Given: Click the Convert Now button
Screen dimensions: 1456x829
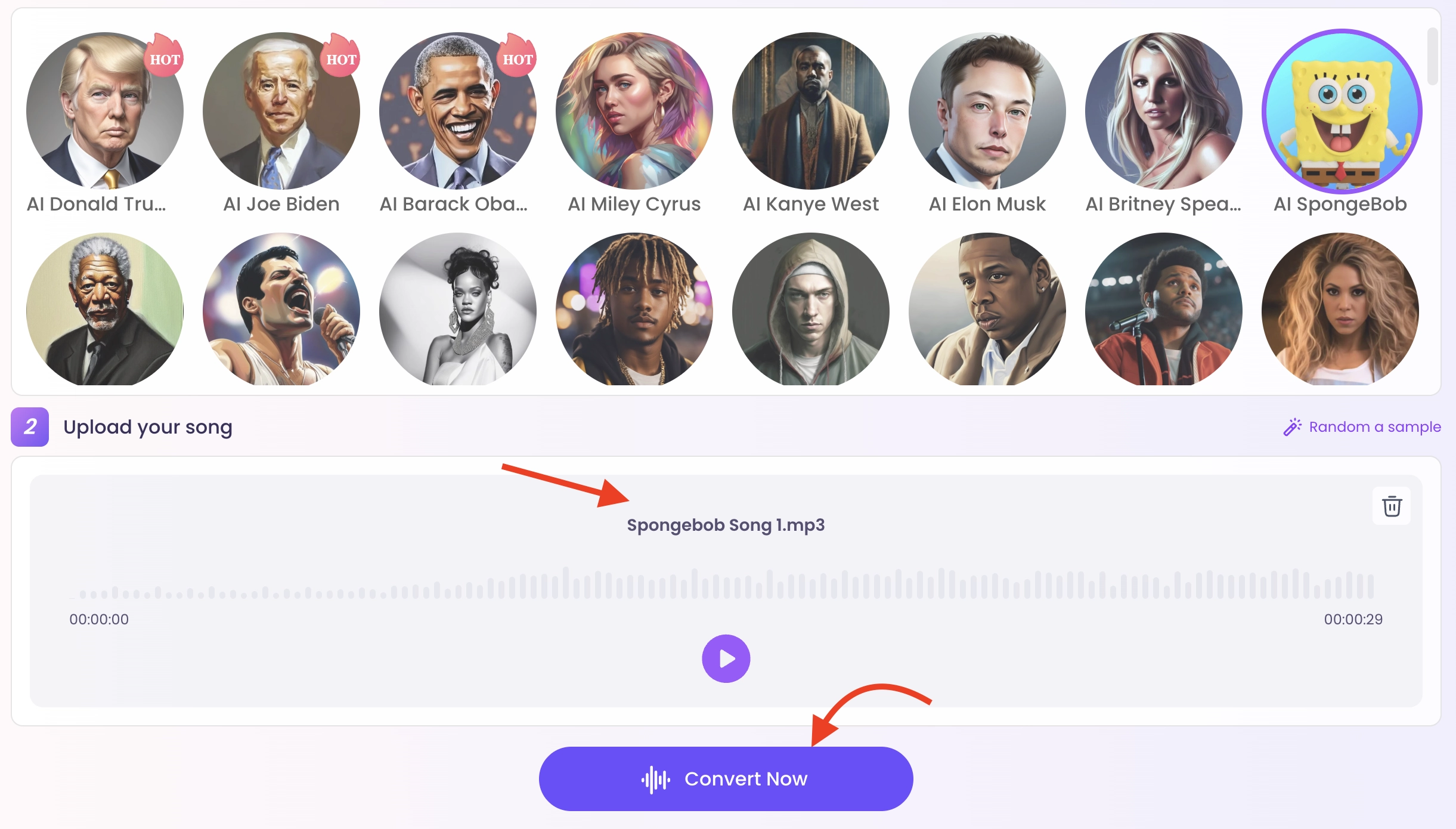Looking at the screenshot, I should tap(726, 778).
